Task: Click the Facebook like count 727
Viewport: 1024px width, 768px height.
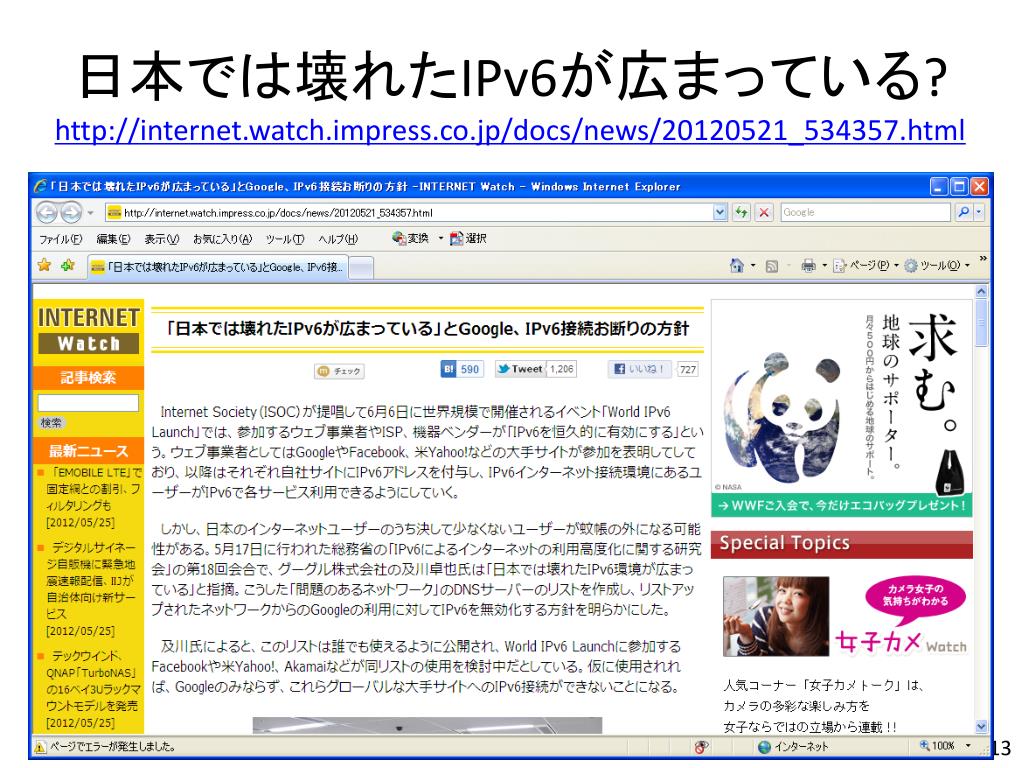Action: pos(688,370)
